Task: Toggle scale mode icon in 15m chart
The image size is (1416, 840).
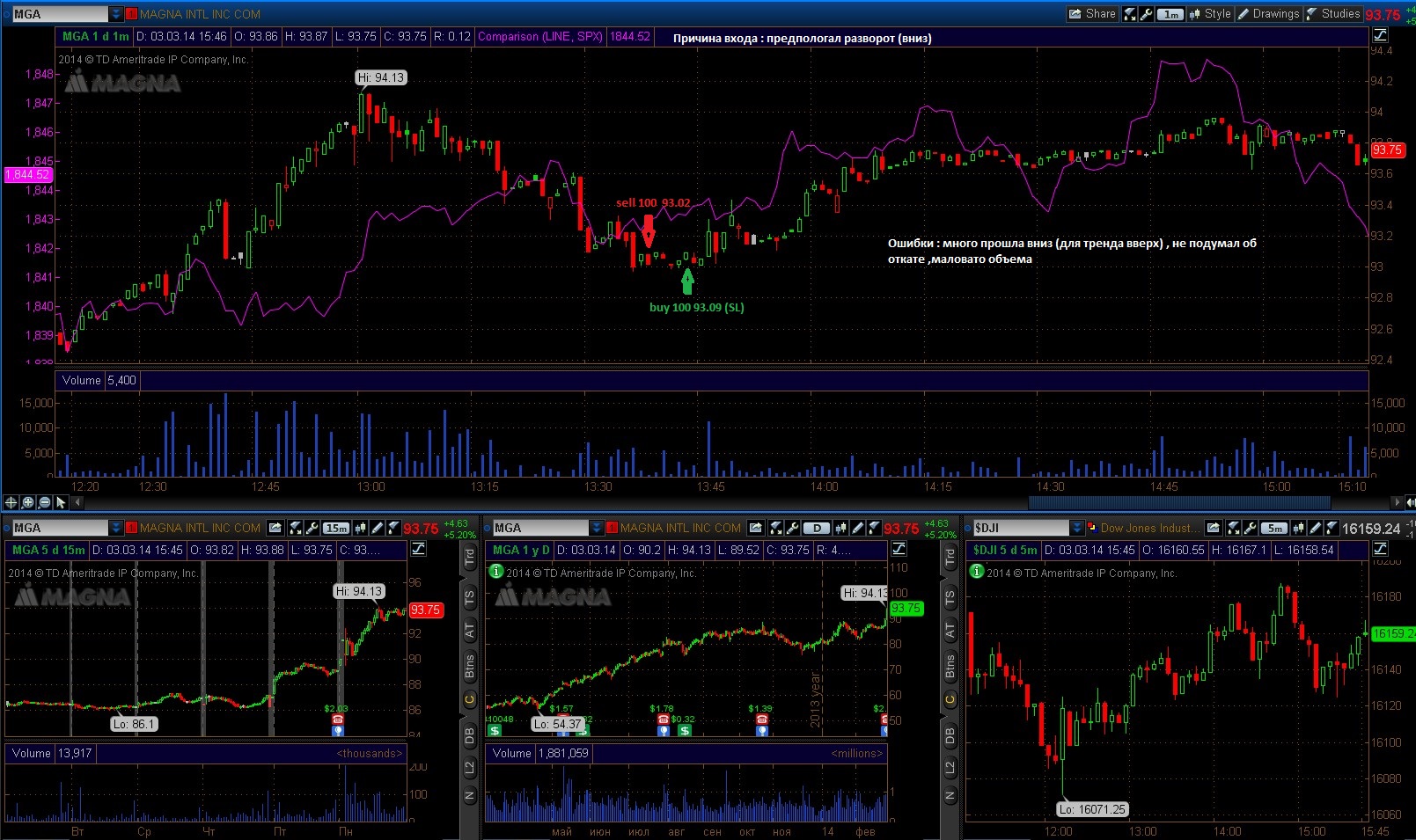Action: click(x=418, y=548)
